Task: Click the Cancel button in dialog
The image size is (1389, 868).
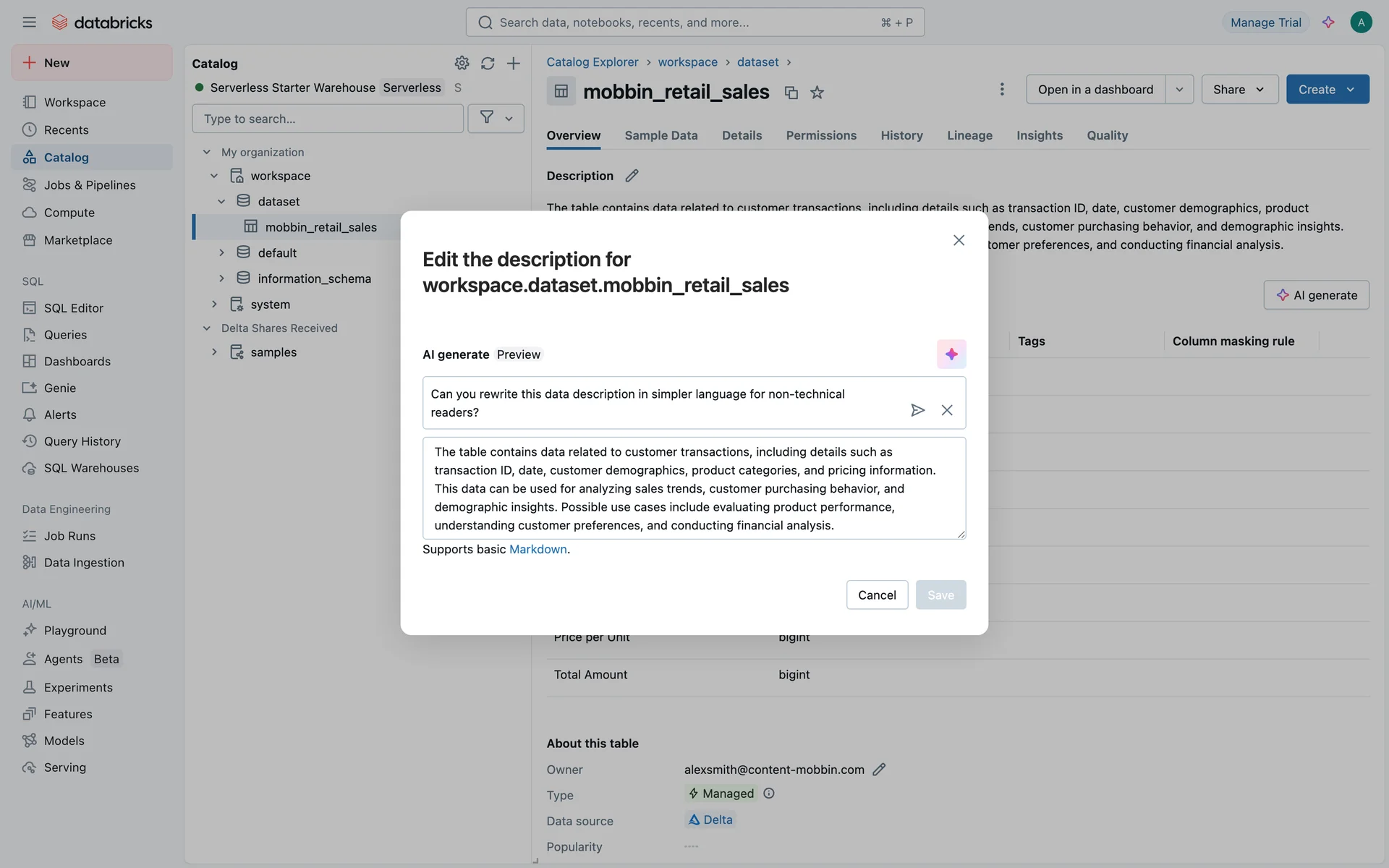Action: tap(876, 595)
